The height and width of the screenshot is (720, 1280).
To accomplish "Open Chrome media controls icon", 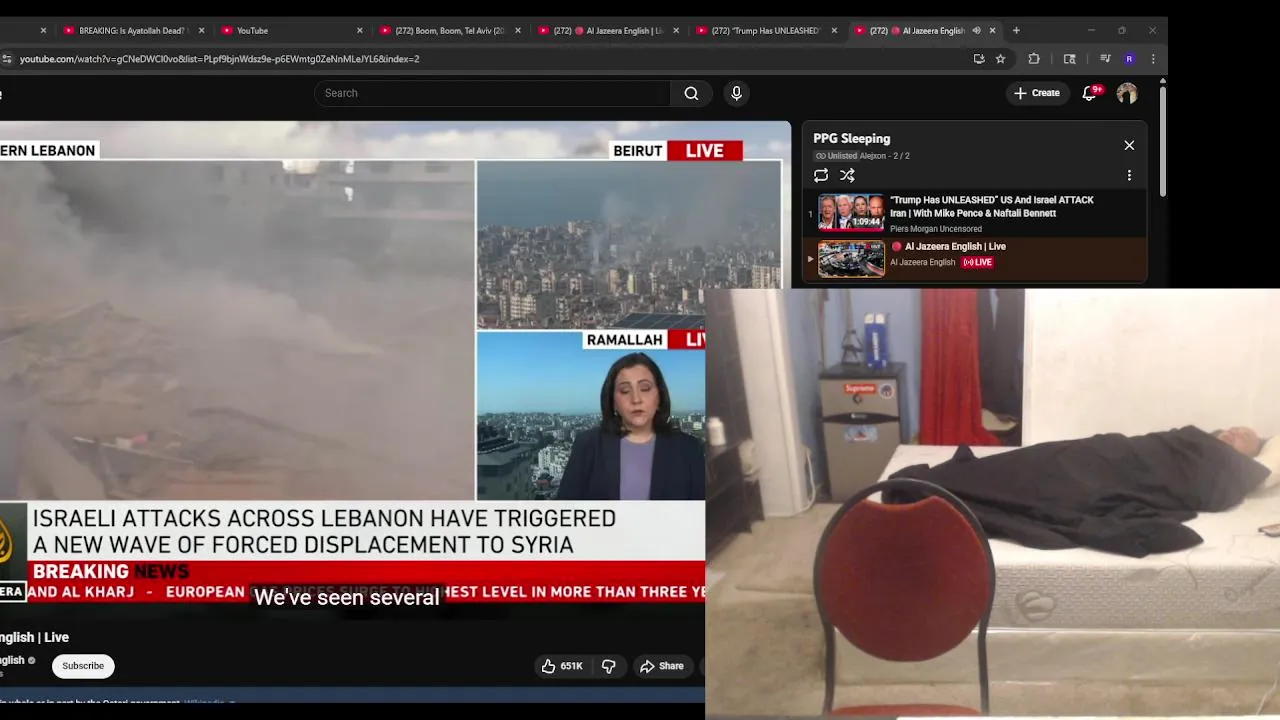I will pos(1105,59).
